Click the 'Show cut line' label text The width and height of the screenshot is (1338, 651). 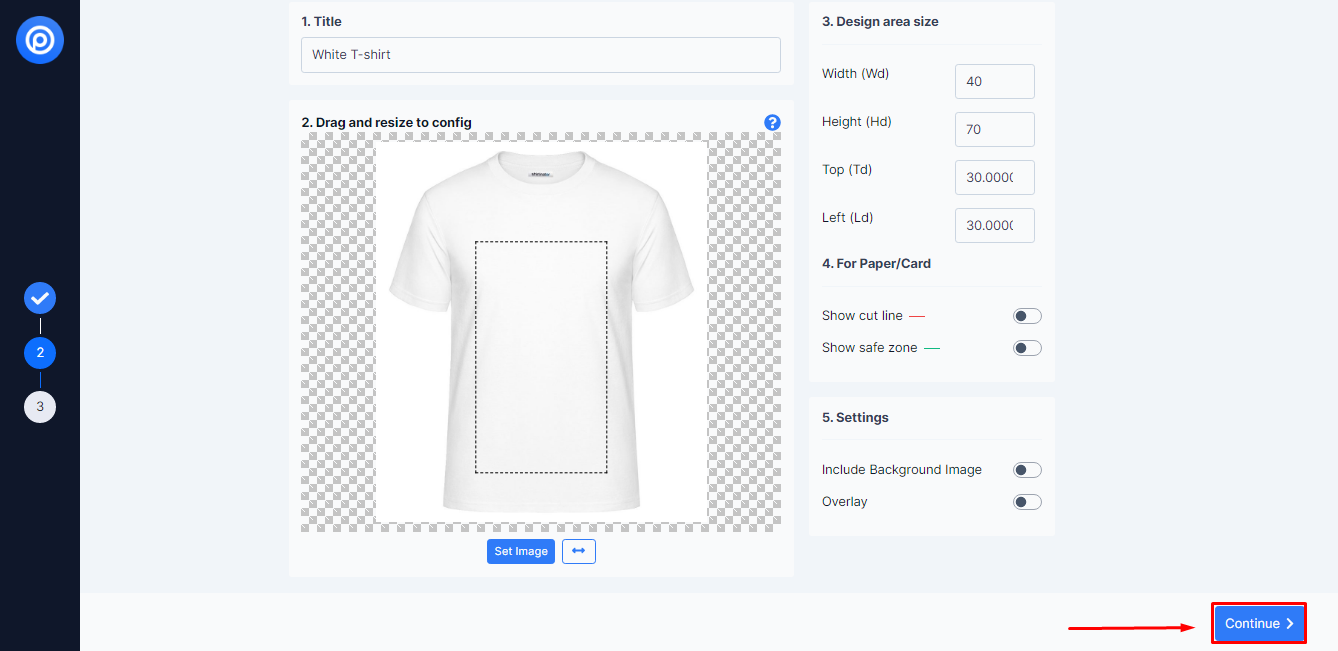862,316
